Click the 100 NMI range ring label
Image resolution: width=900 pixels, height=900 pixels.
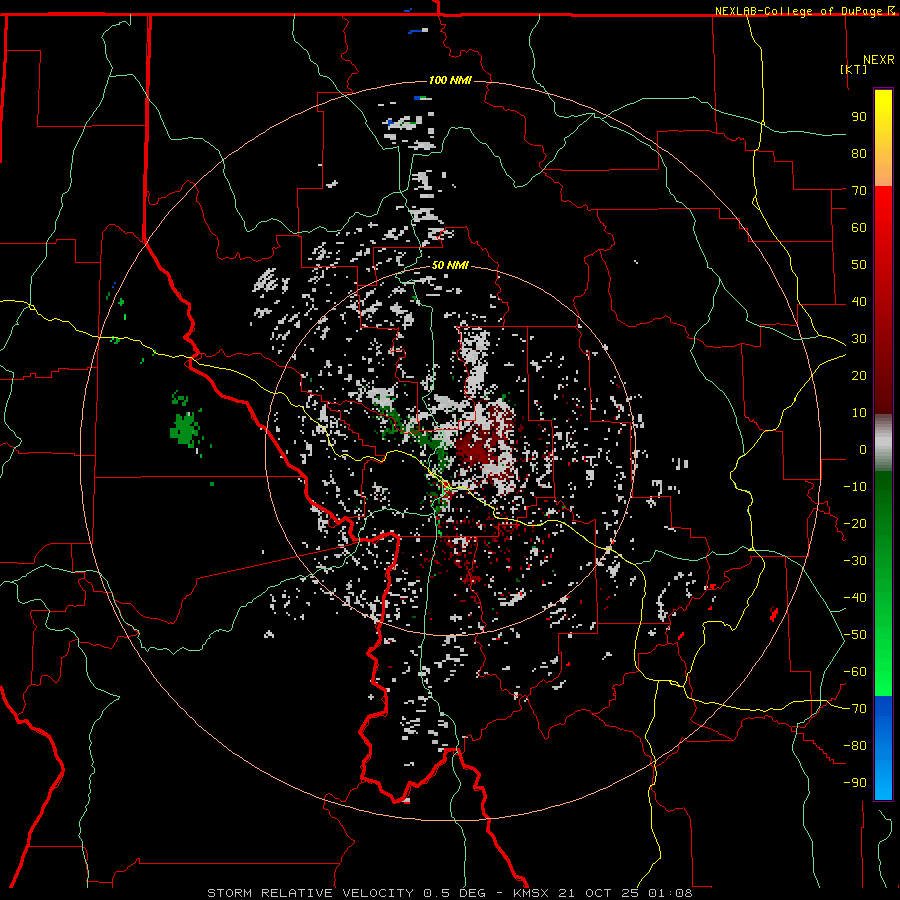click(x=450, y=80)
